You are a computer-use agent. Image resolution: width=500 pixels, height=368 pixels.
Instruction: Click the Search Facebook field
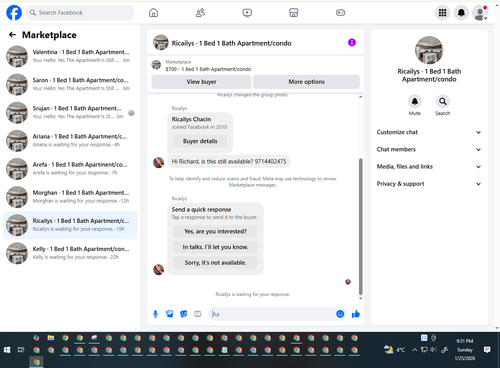[x=80, y=13]
